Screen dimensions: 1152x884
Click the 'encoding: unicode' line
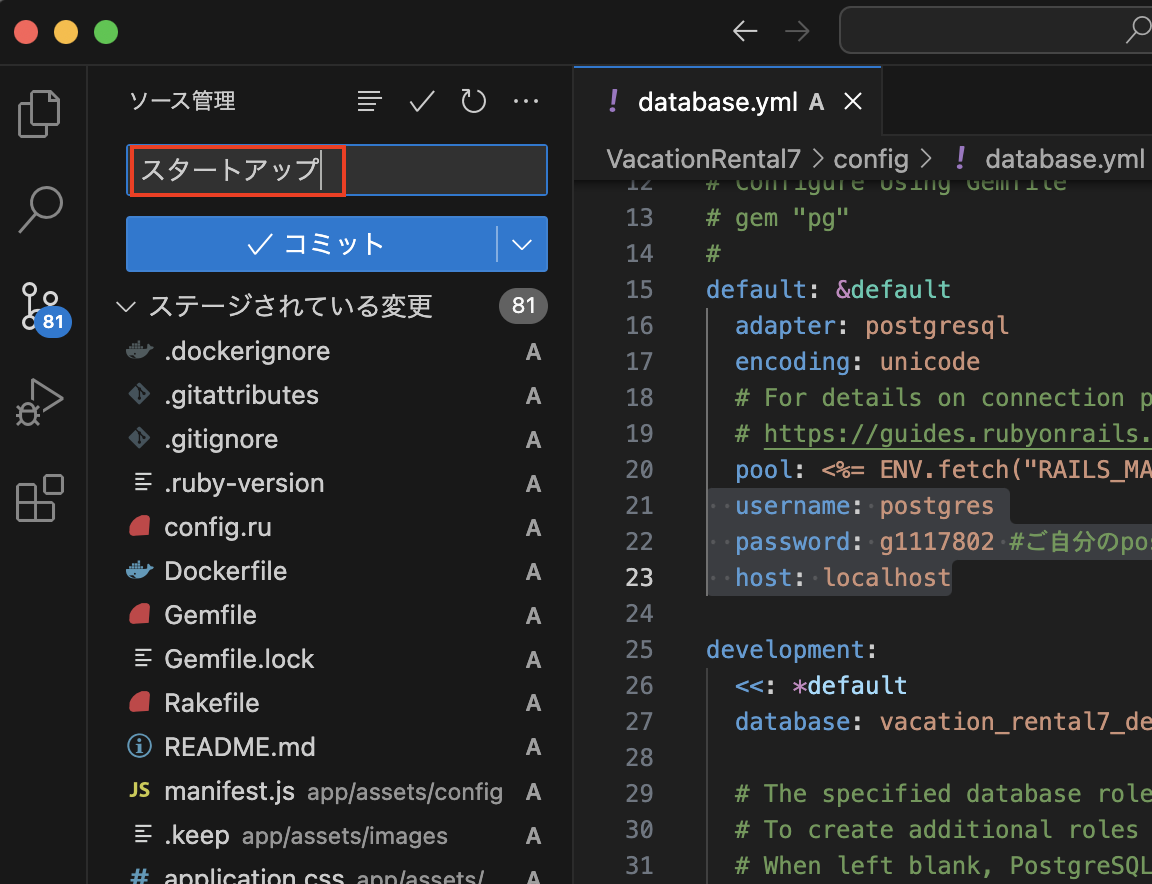(857, 362)
